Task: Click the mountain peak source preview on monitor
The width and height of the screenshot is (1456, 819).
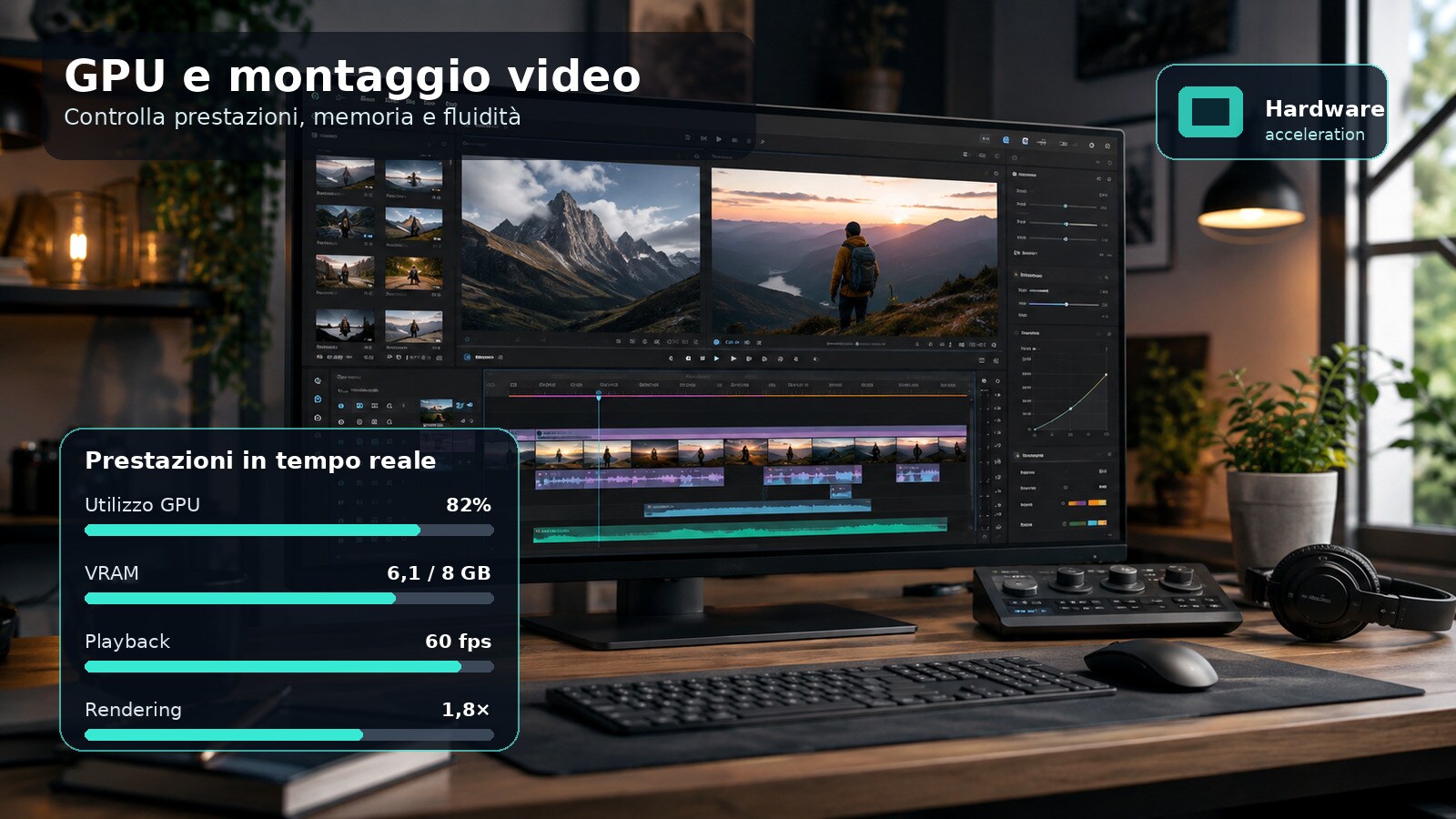Action: (x=581, y=246)
